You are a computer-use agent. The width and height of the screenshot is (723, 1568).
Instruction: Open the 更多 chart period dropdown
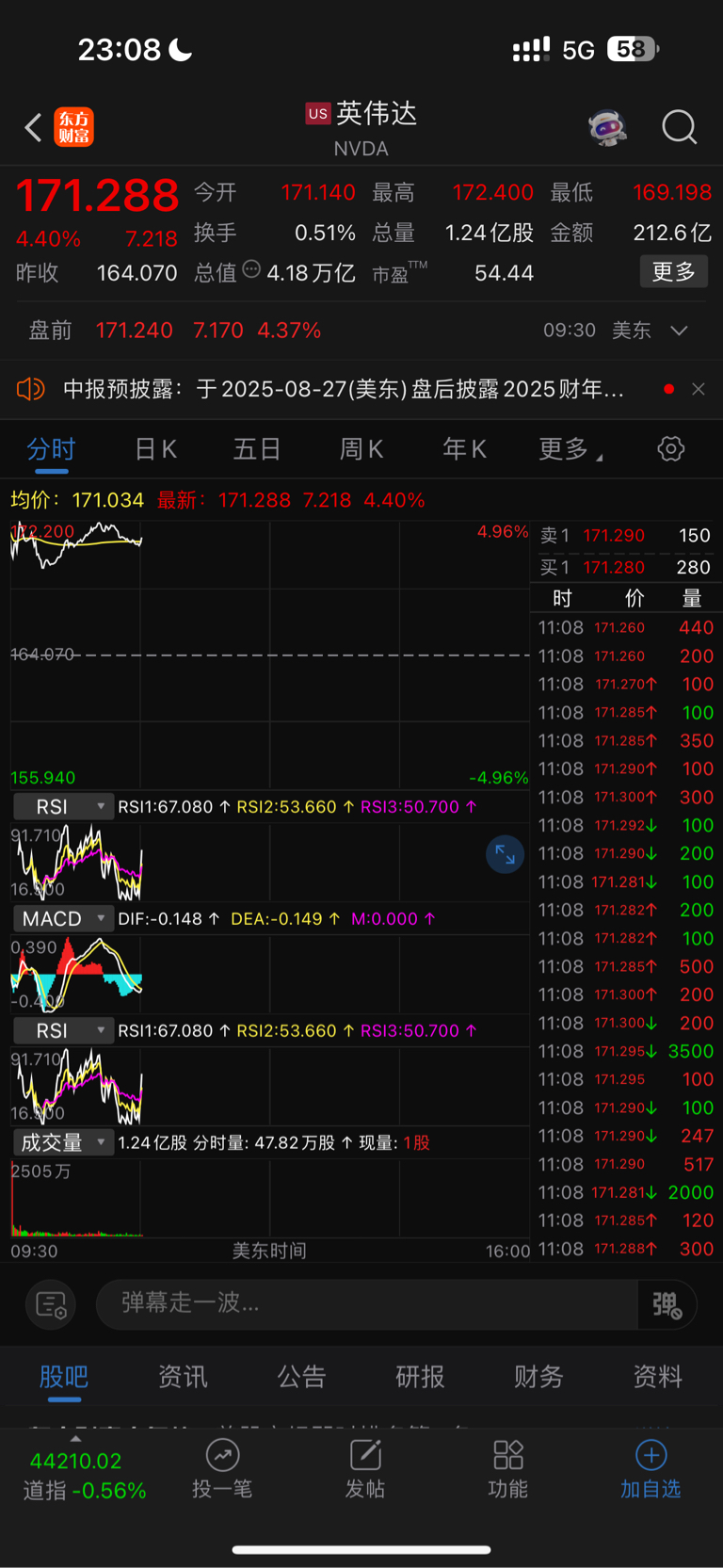point(570,449)
